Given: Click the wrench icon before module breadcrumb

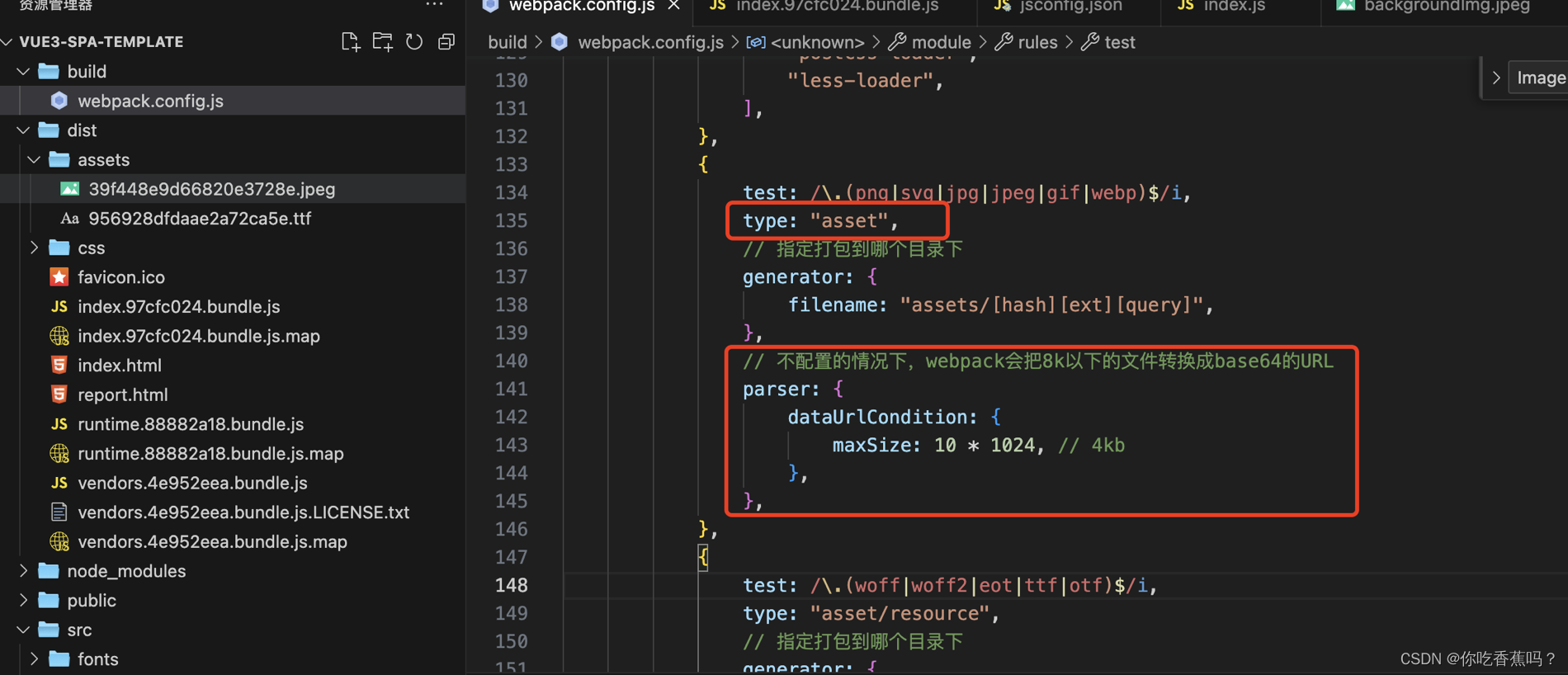Looking at the screenshot, I should 897,42.
